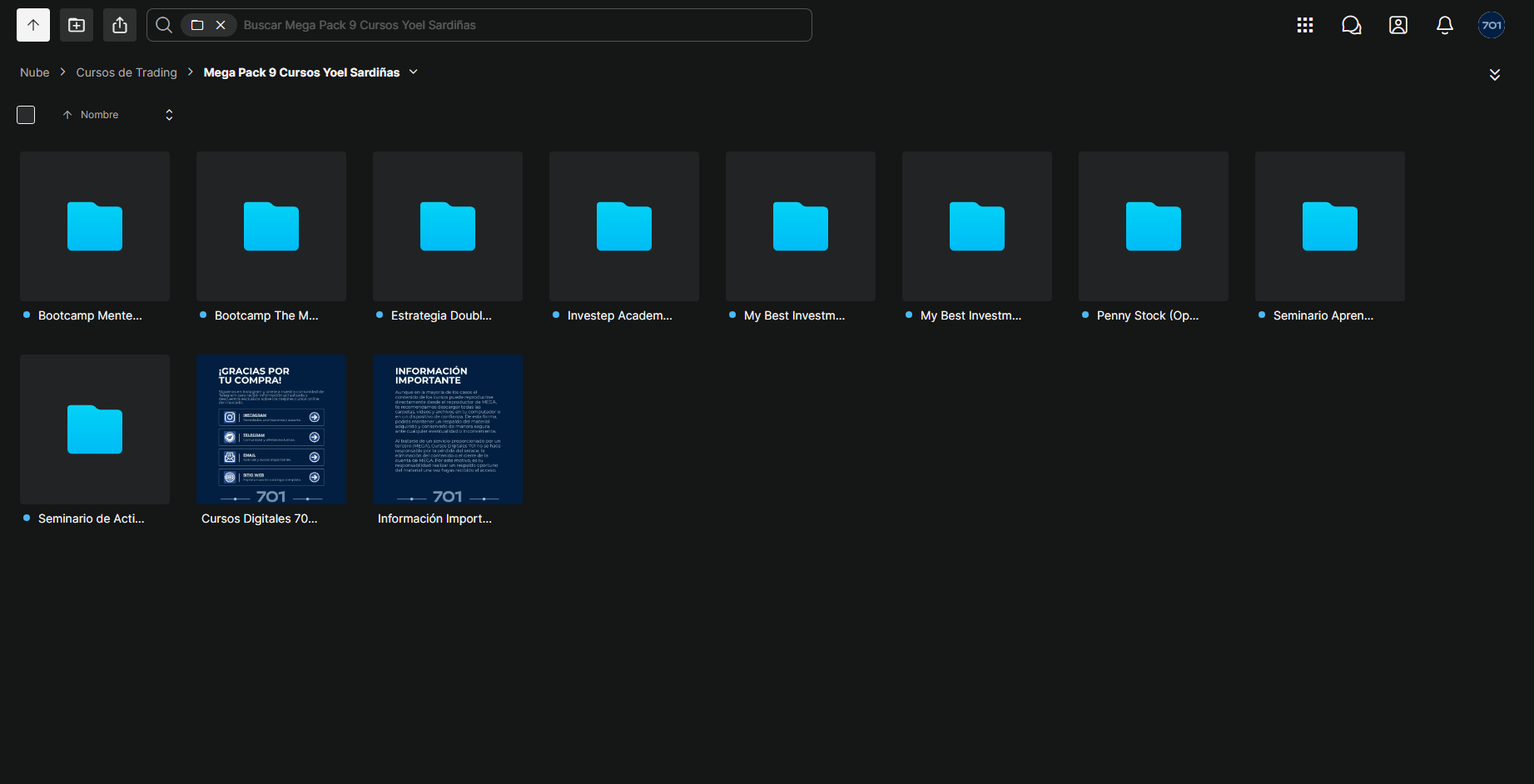The image size is (1534, 784).
Task: Open notifications bell
Action: coord(1445,25)
